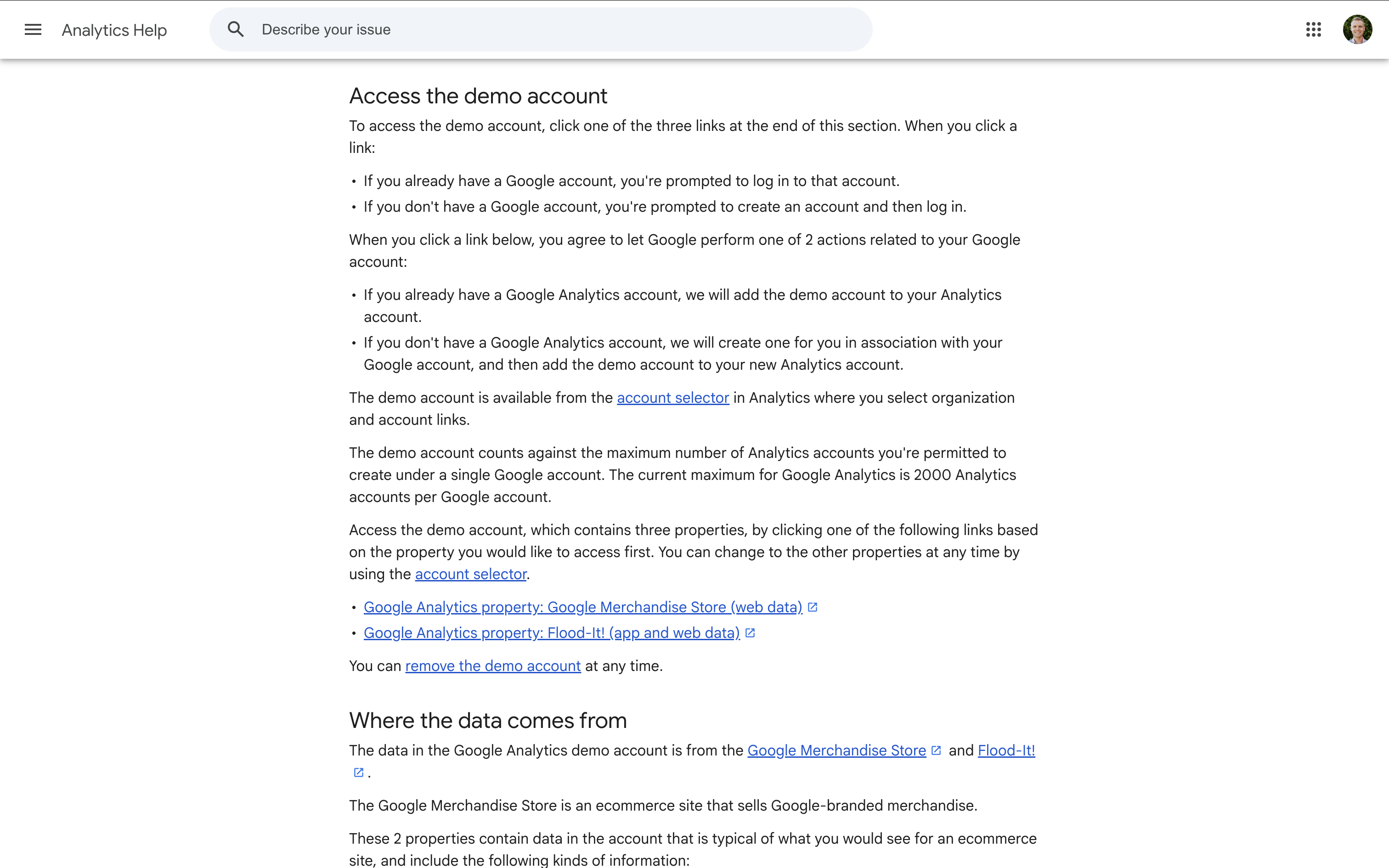
Task: Click paragraph starting 'To access the demo account'
Action: (683, 137)
